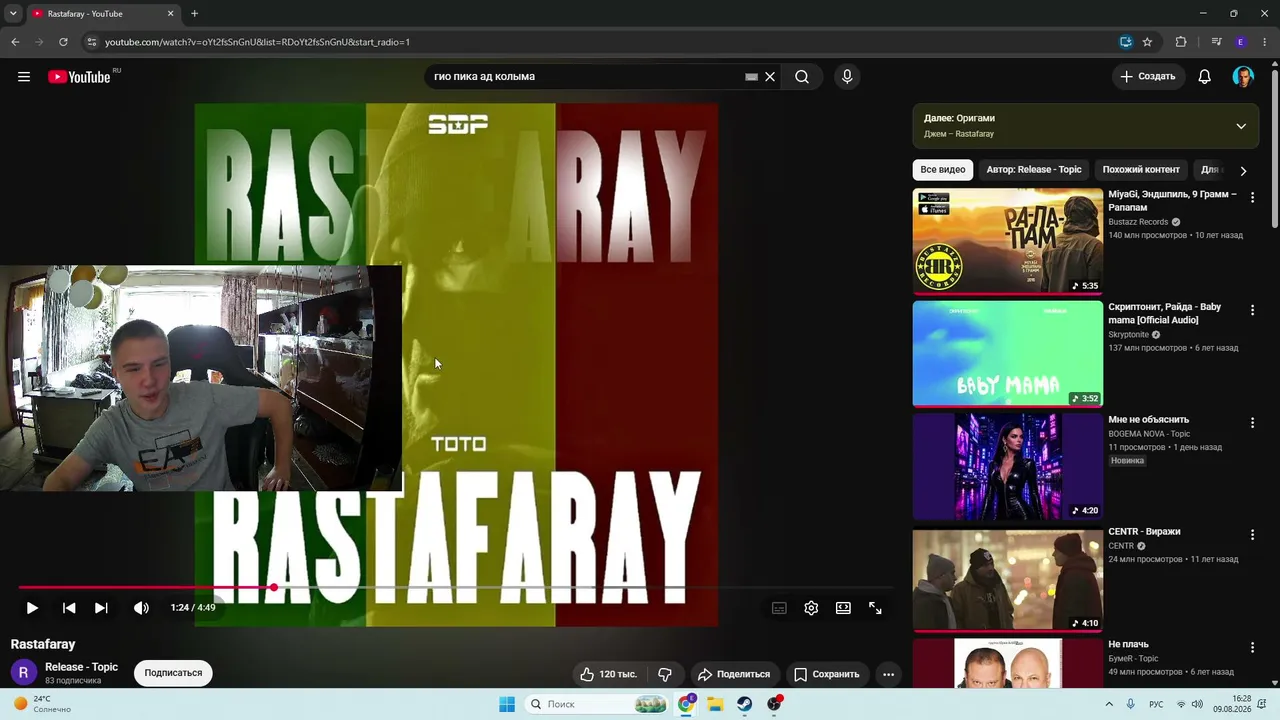
Task: Skip to the next video
Action: tap(101, 608)
